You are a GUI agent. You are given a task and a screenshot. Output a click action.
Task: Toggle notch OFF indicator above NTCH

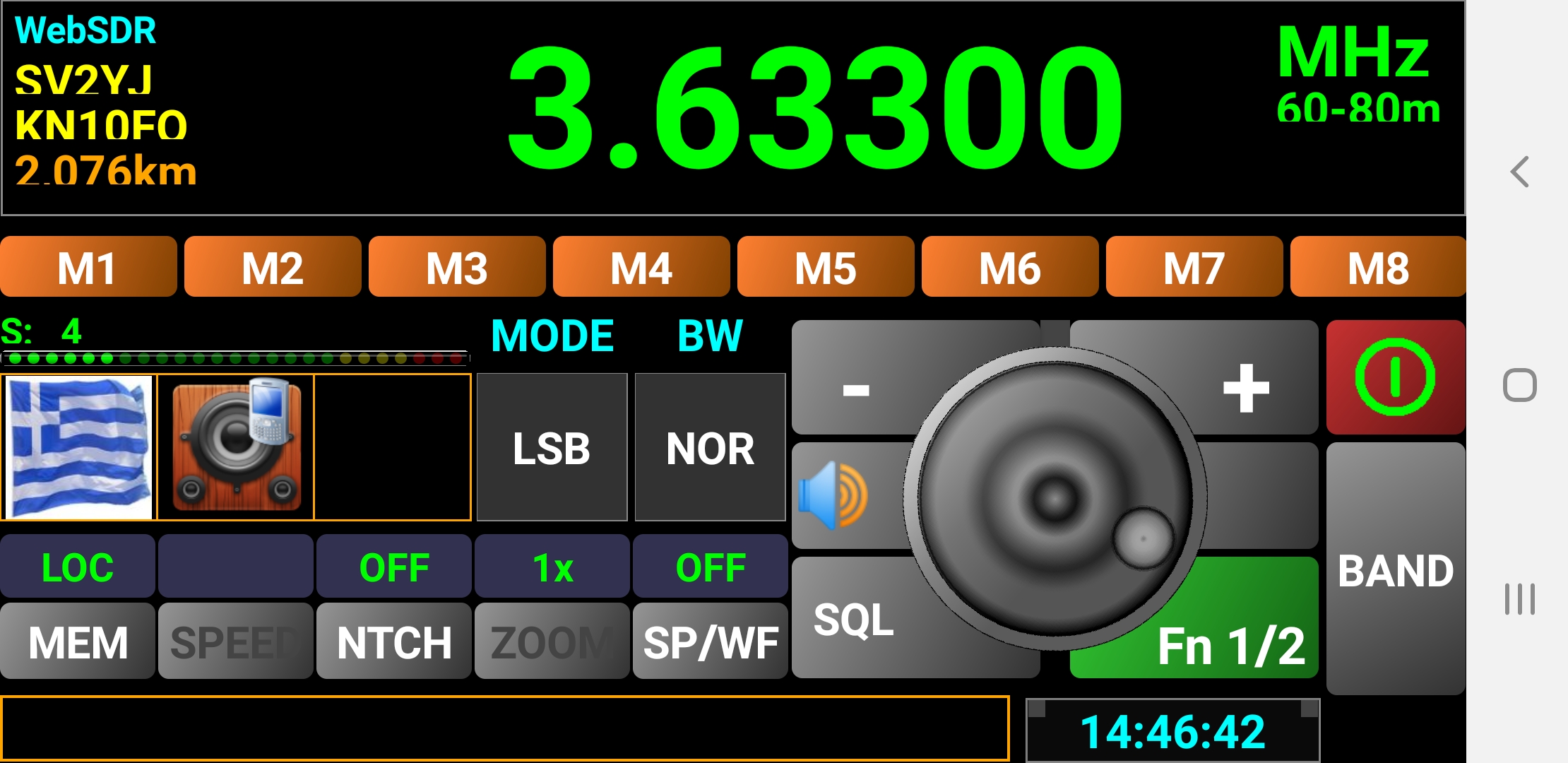point(393,567)
